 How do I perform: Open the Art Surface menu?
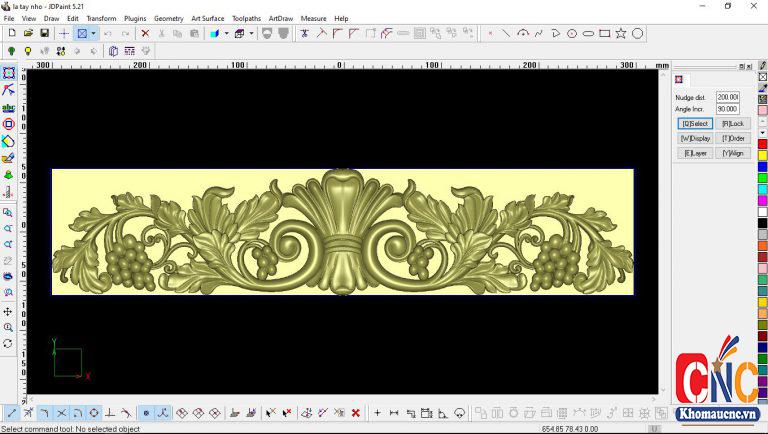208,18
